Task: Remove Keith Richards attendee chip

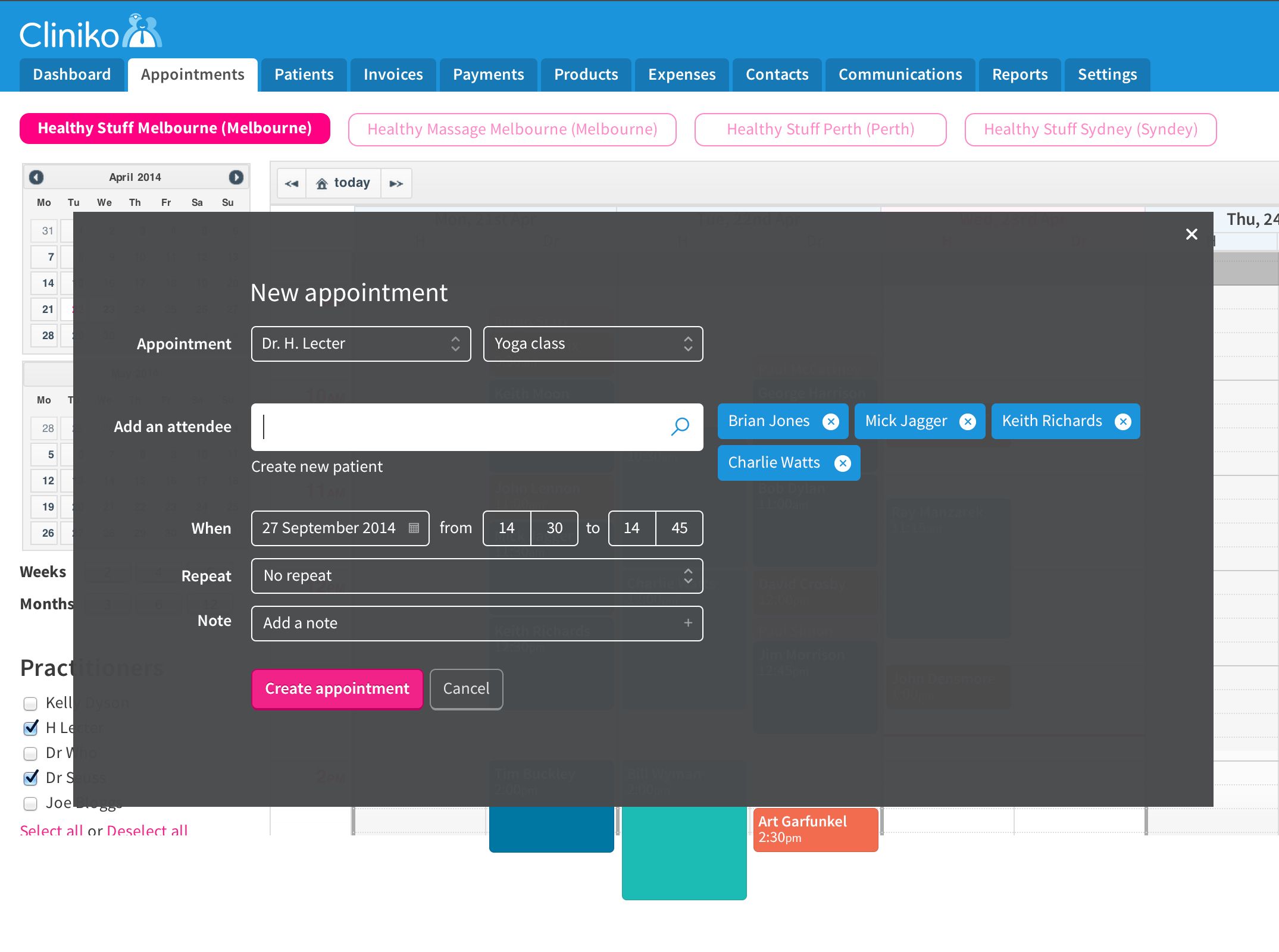Action: pos(1122,422)
